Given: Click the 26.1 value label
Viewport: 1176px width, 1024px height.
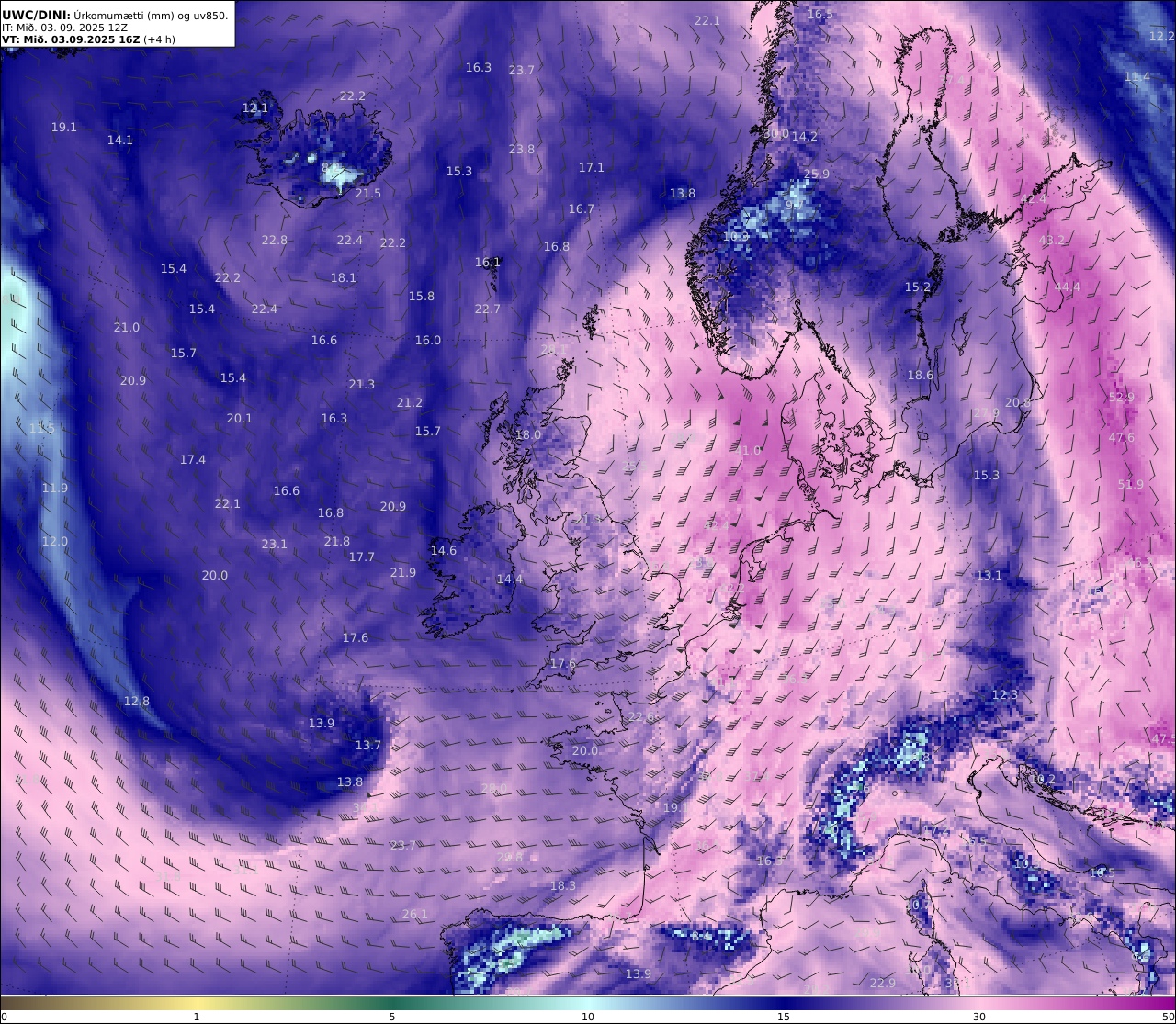Looking at the screenshot, I should 415,915.
